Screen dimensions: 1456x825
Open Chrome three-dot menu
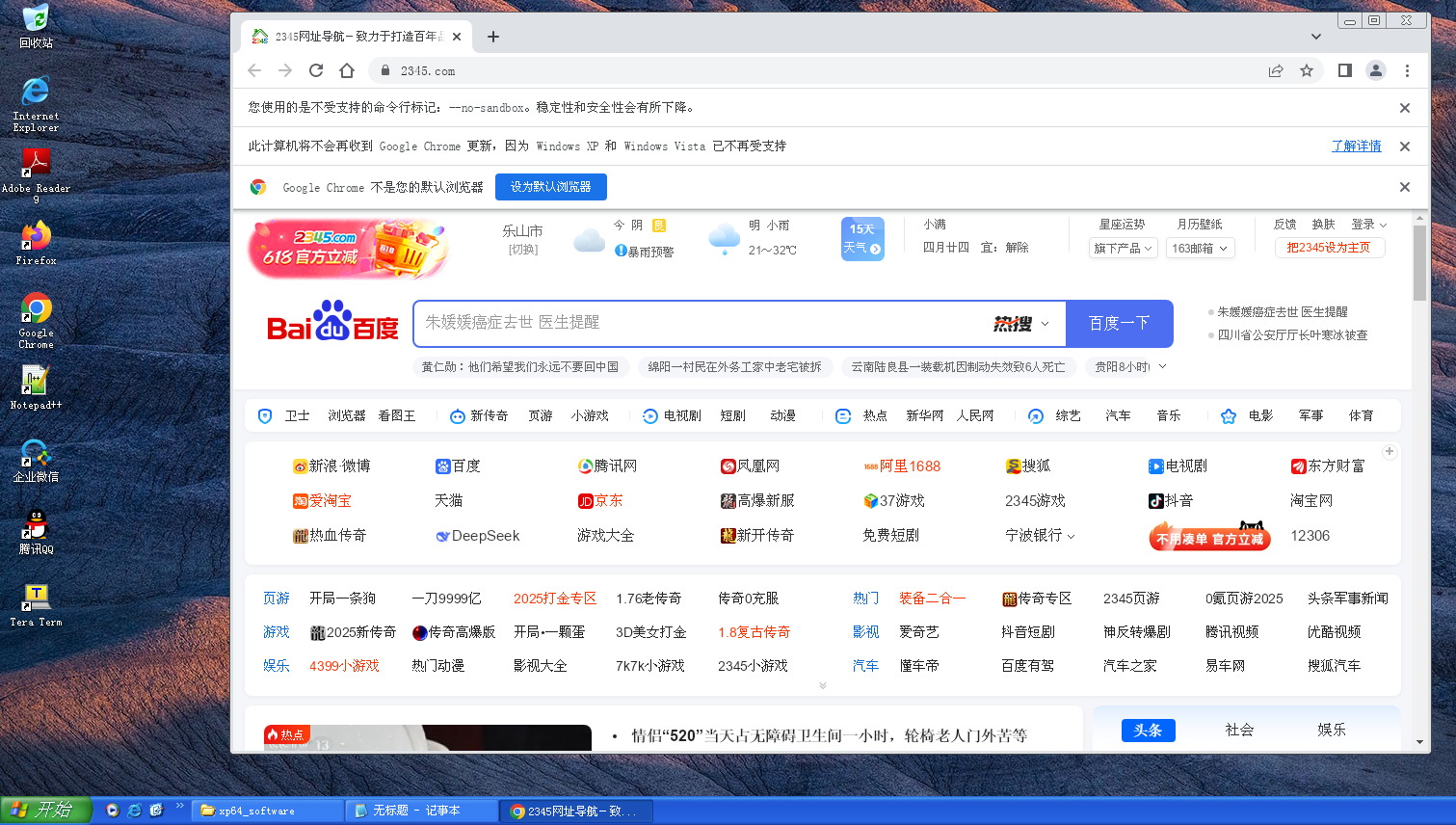click(x=1407, y=70)
